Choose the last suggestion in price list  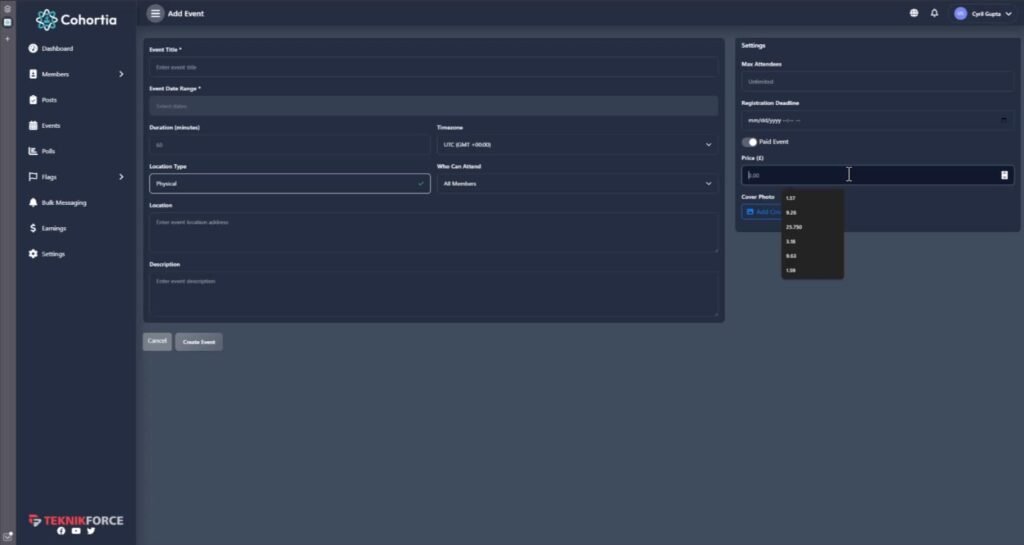(x=812, y=270)
